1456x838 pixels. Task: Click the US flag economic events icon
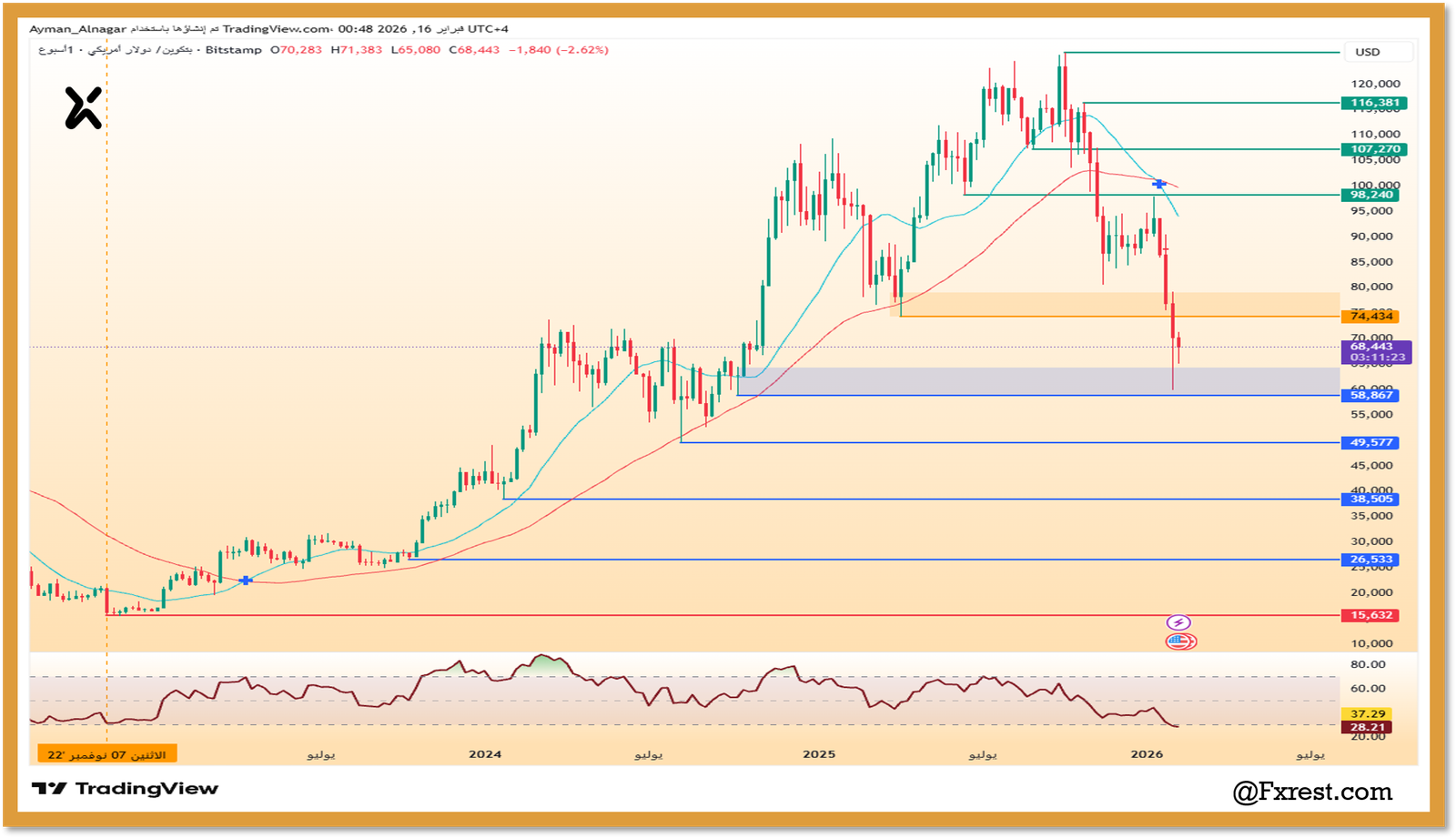1180,641
